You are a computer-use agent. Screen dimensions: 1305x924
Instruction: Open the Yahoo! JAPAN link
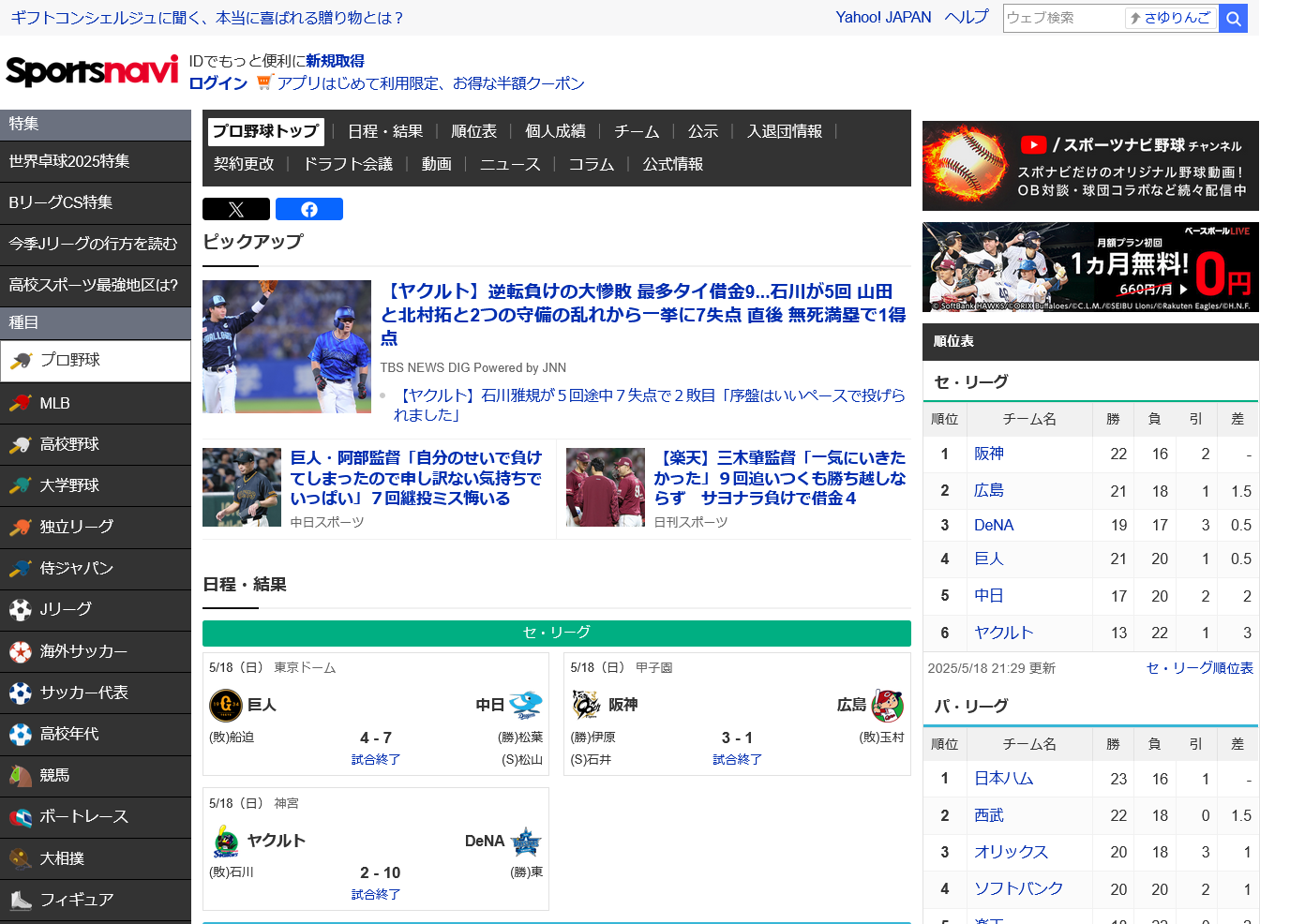coord(883,17)
